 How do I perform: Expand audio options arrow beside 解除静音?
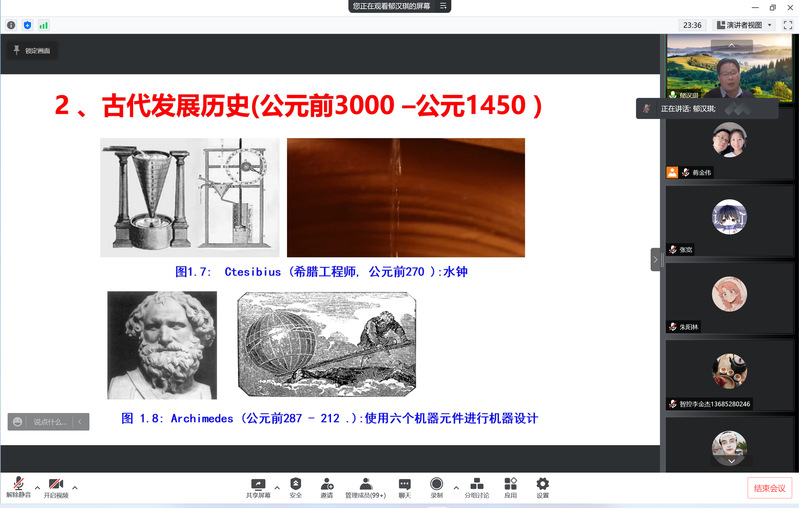pyautogui.click(x=38, y=487)
